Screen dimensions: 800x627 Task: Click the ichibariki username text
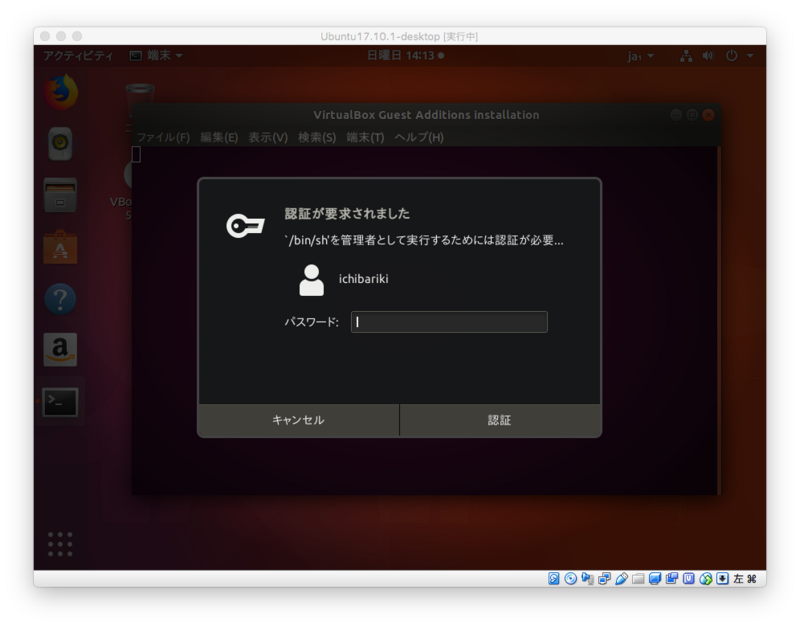pos(363,279)
